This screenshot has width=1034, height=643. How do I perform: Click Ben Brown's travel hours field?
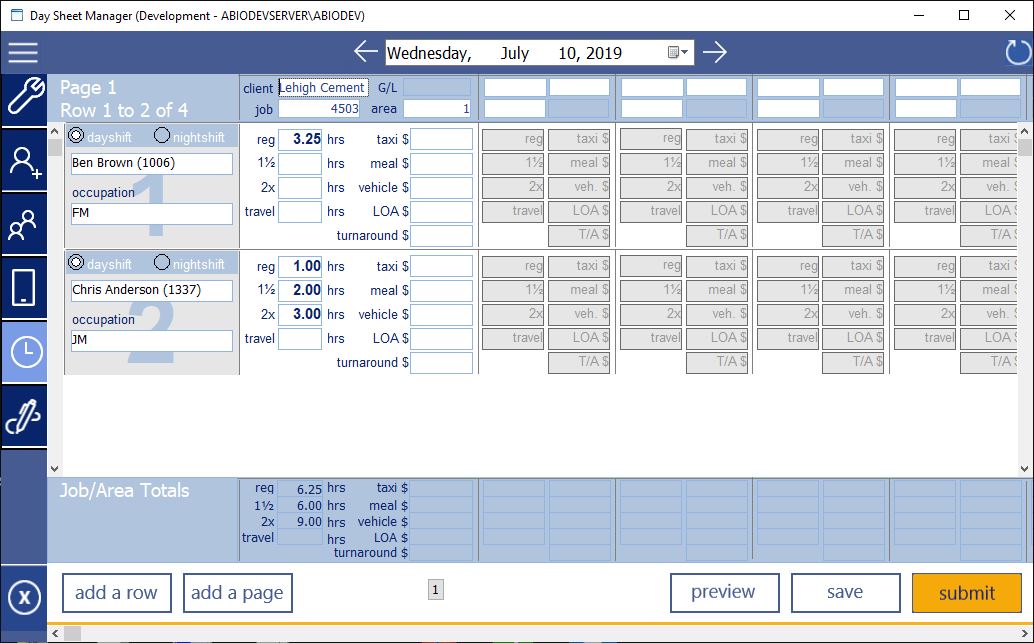(x=300, y=212)
